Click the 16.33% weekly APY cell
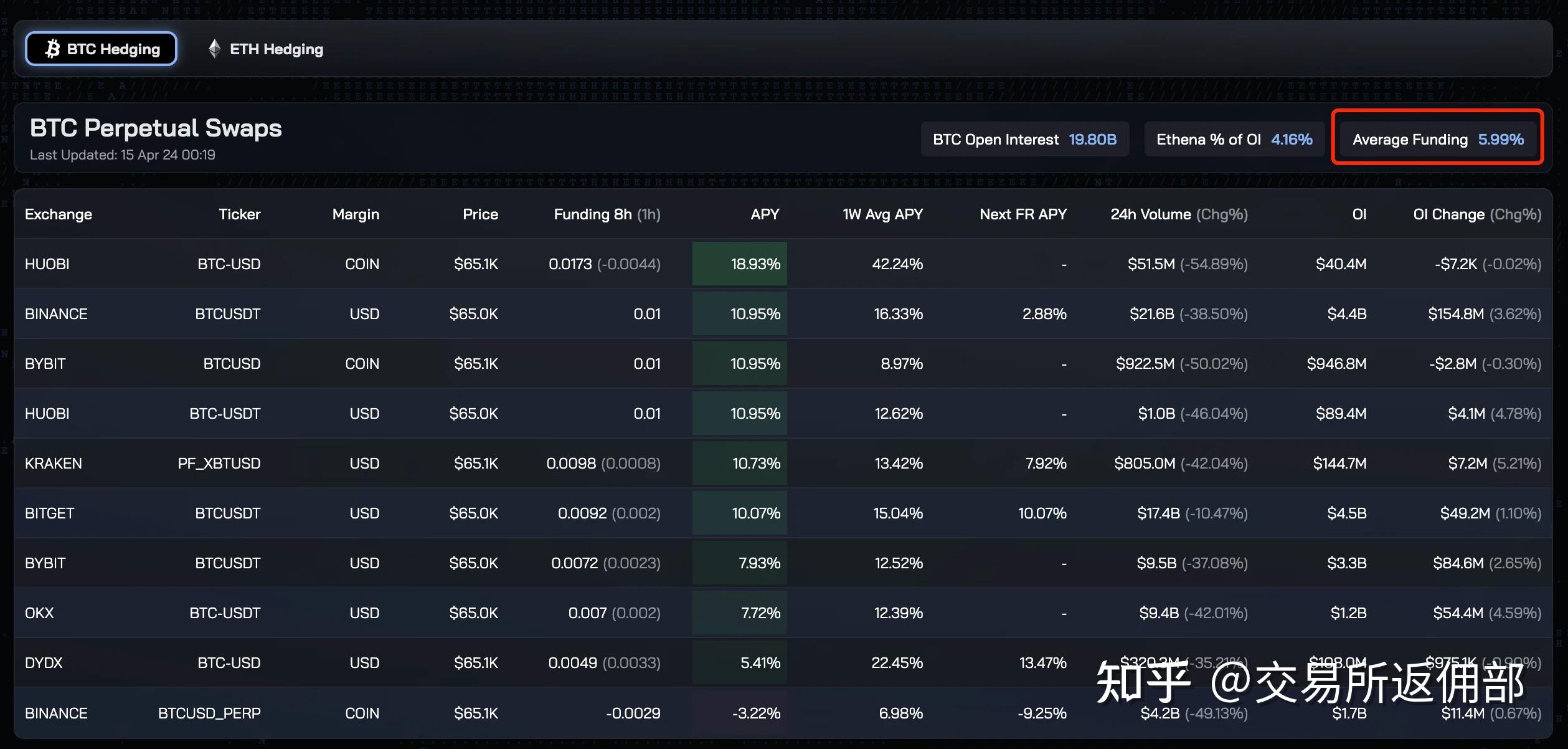This screenshot has width=1568, height=749. 898,314
